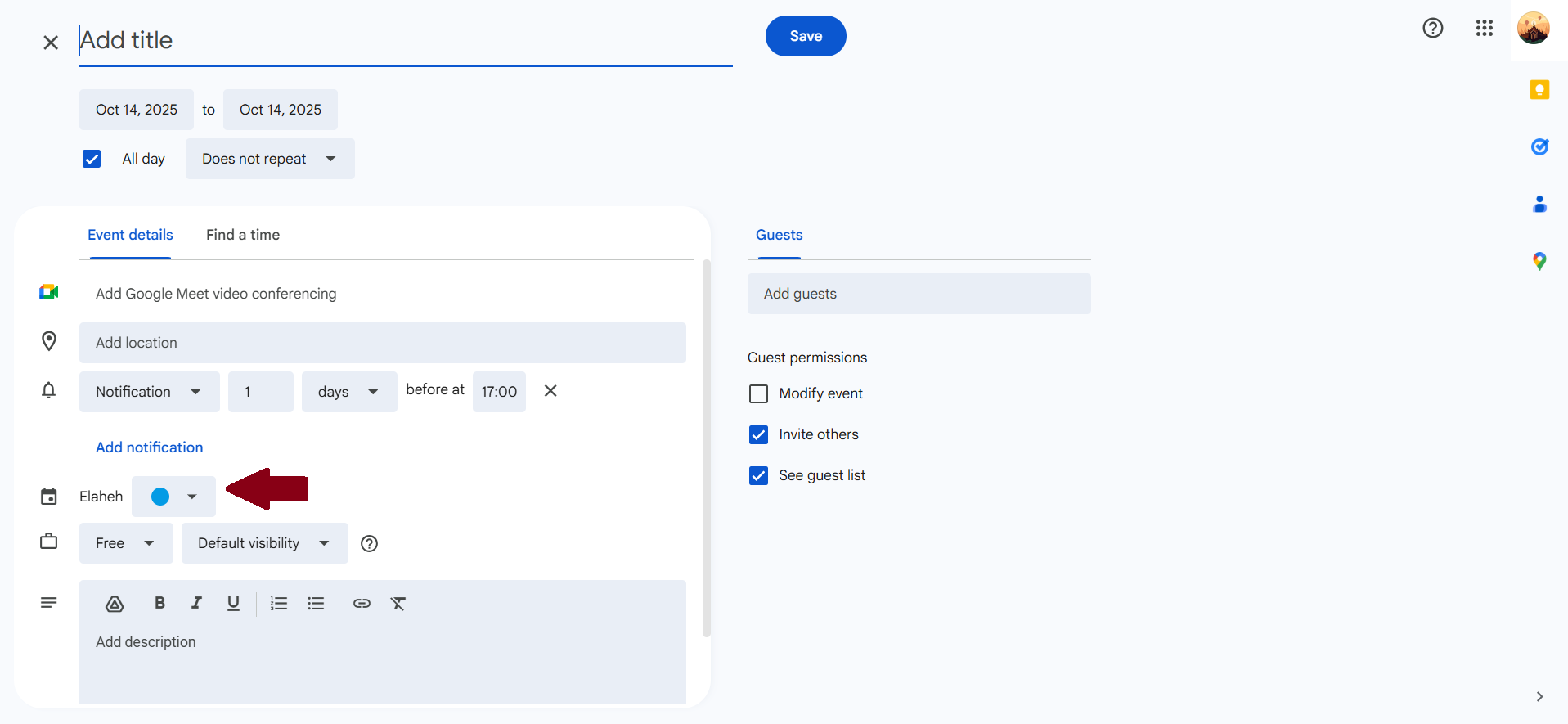The width and height of the screenshot is (1568, 724).
Task: Open the Free availability dropdown
Action: pos(125,543)
